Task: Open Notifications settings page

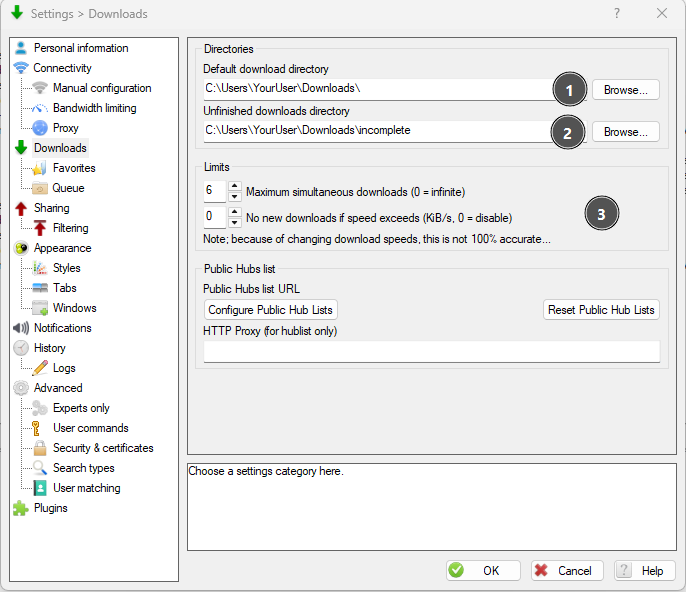Action: click(63, 328)
